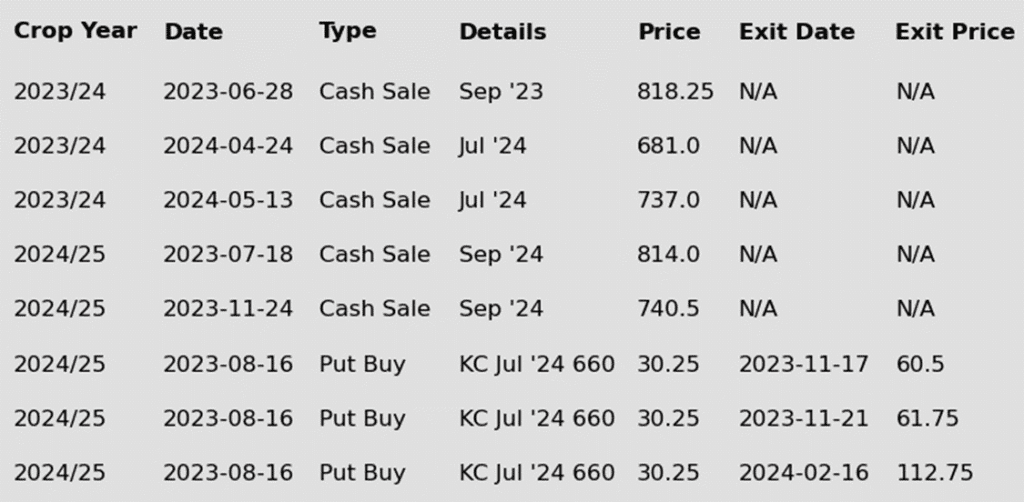
Task: Select the 2023-06-28 date cell
Action: (228, 91)
